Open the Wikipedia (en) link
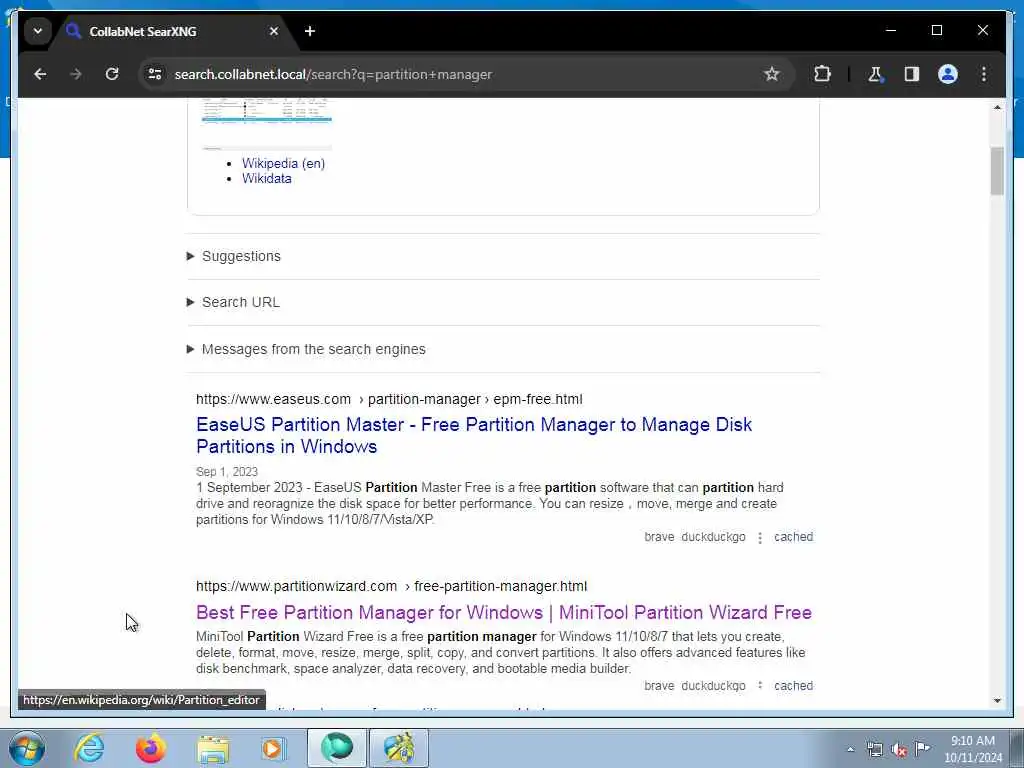This screenshot has height=768, width=1024. pos(283,163)
